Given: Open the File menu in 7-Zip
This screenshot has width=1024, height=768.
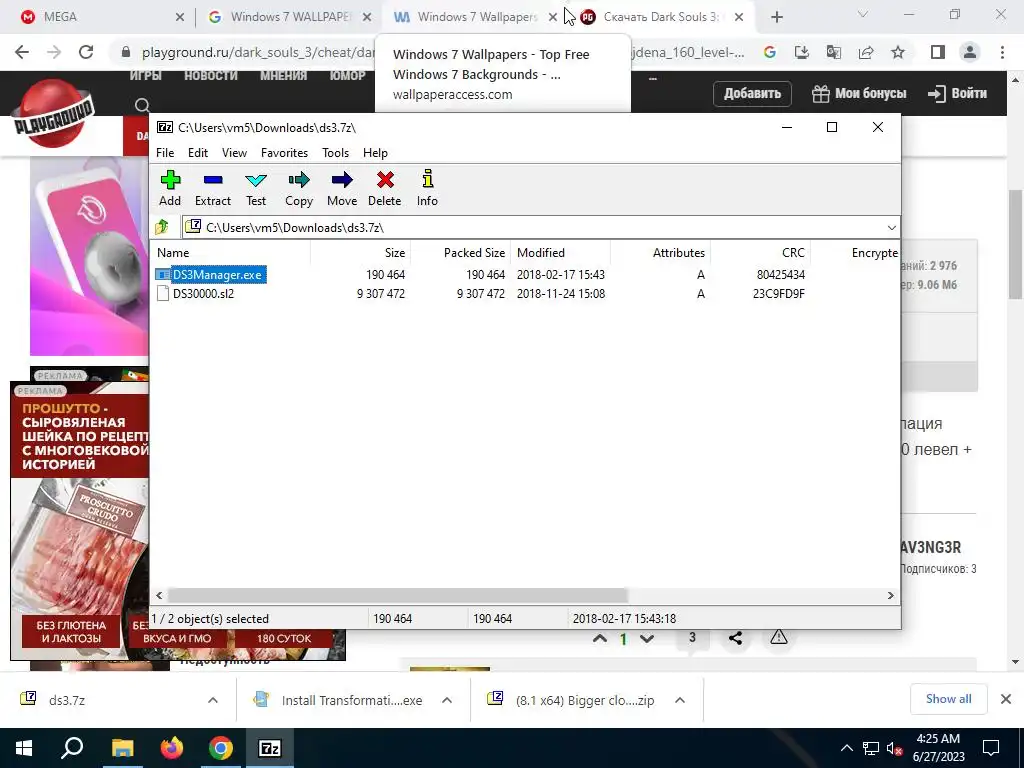Looking at the screenshot, I should tap(165, 153).
